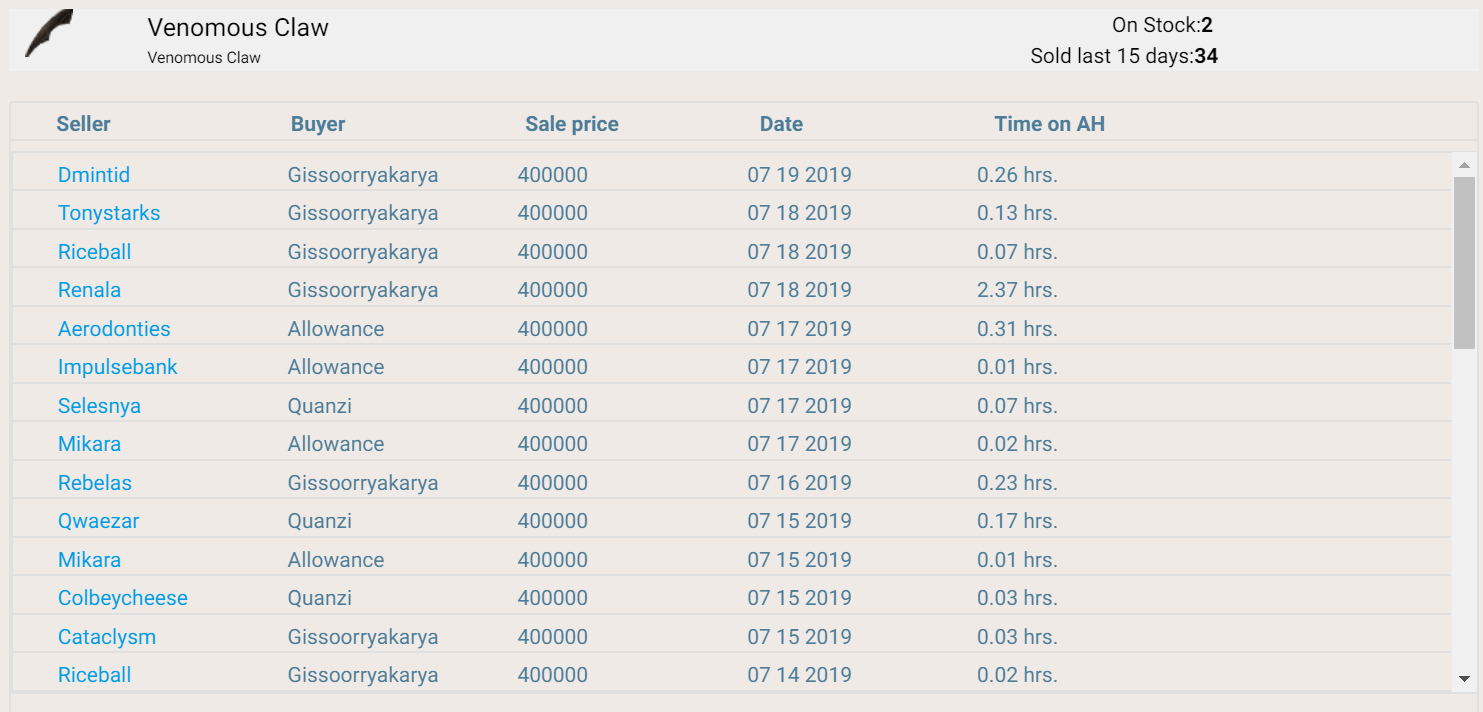Image resolution: width=1483 pixels, height=712 pixels.
Task: Click the scrollbar up arrow
Action: [1464, 165]
